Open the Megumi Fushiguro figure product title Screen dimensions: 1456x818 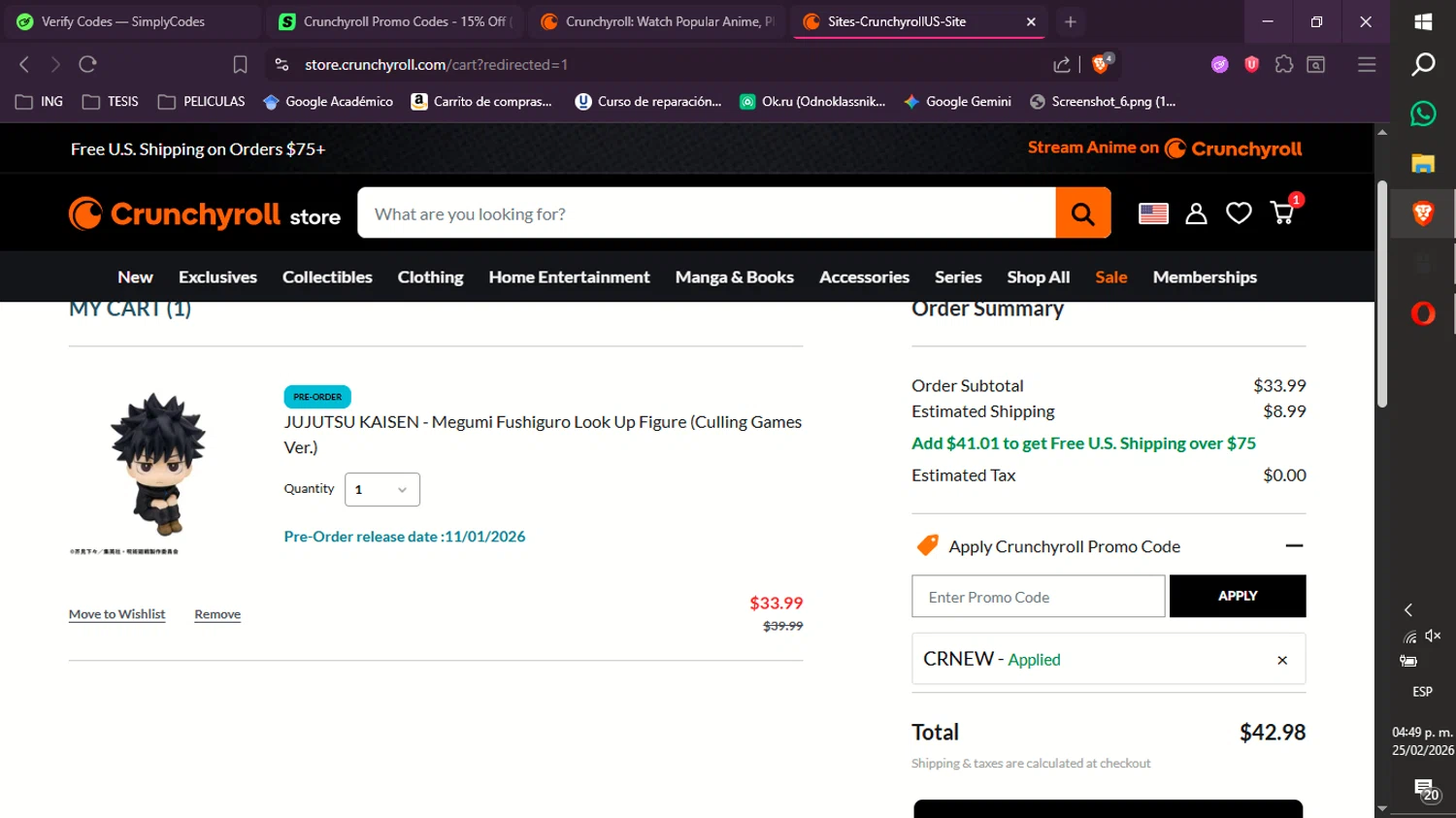pos(543,435)
